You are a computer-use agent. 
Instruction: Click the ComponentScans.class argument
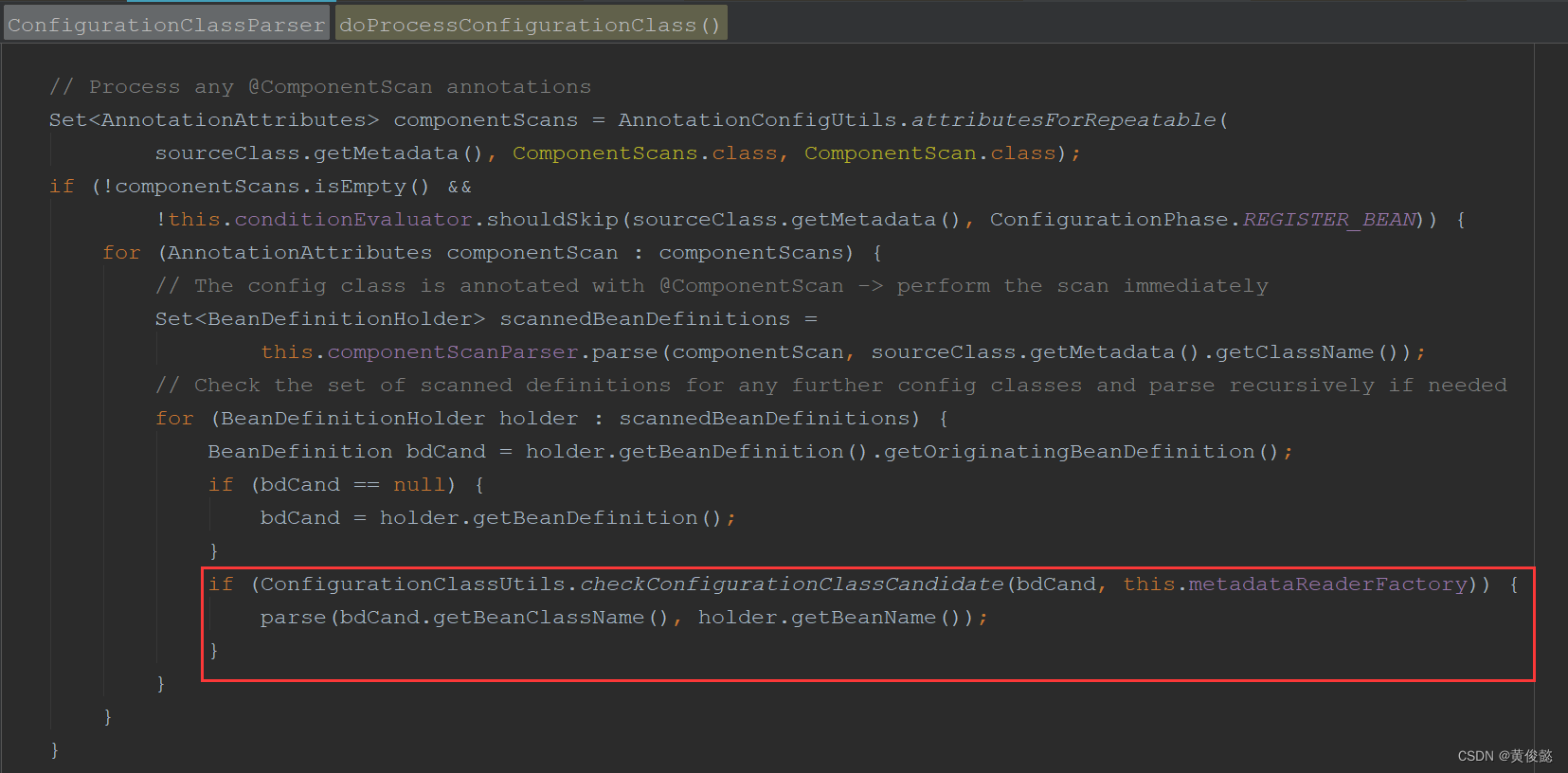644,153
